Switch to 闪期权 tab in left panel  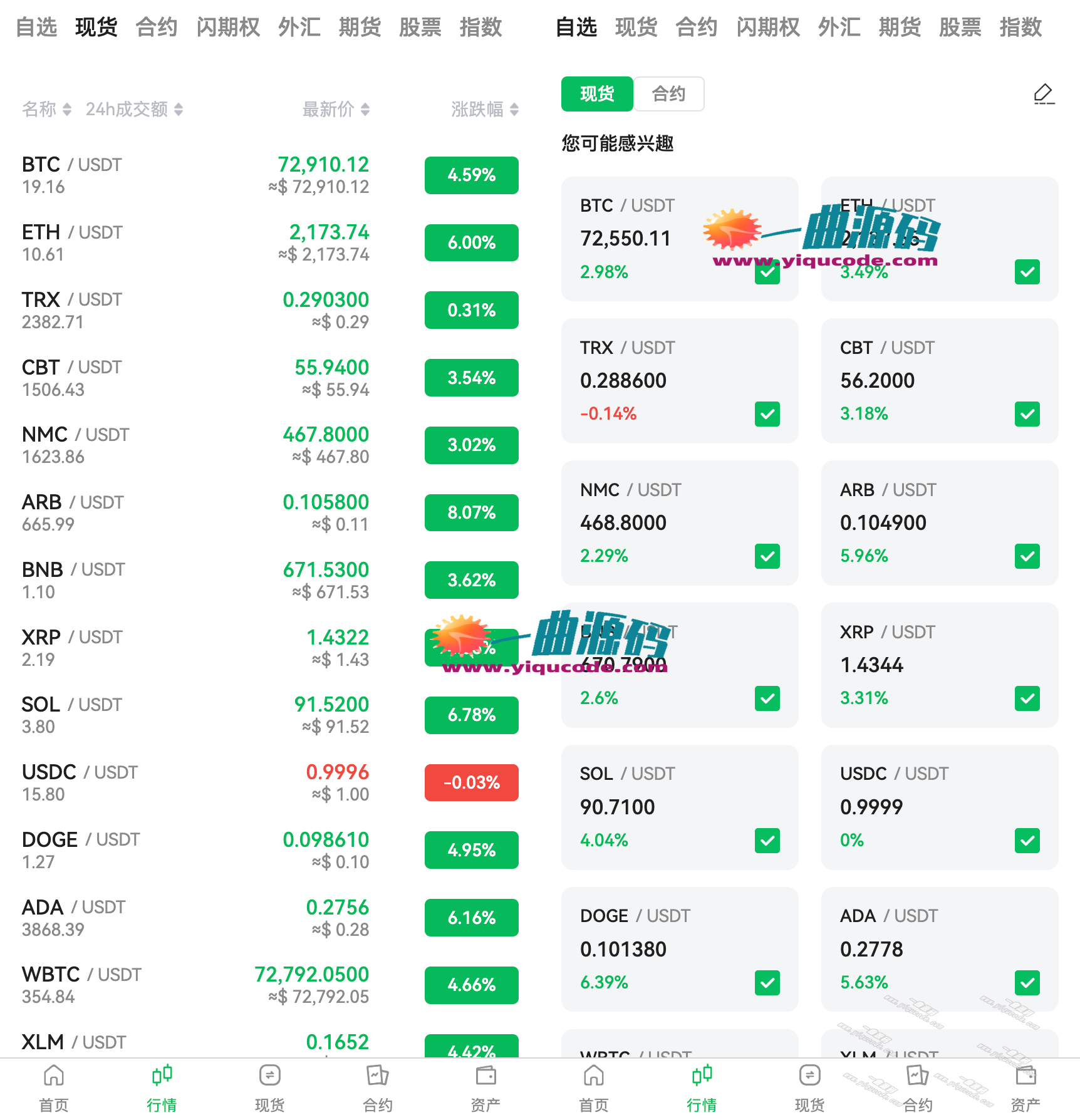(228, 28)
